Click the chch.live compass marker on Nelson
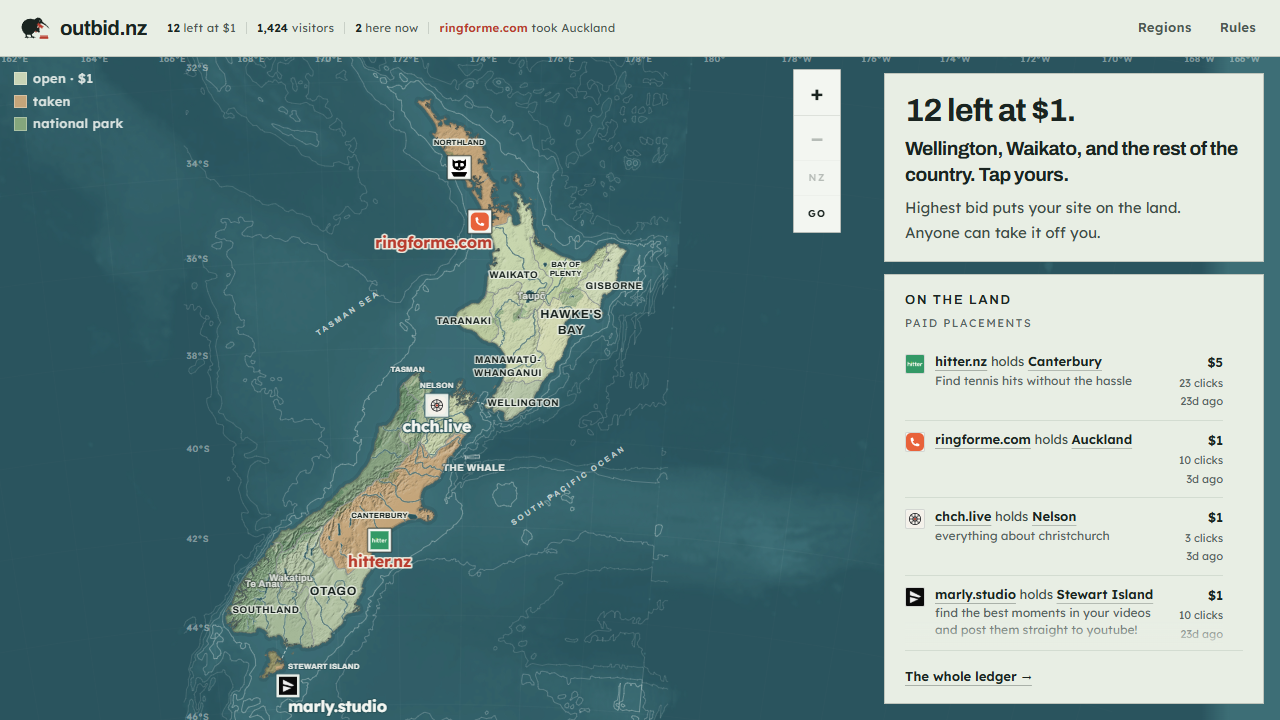1280x720 pixels. coord(436,405)
